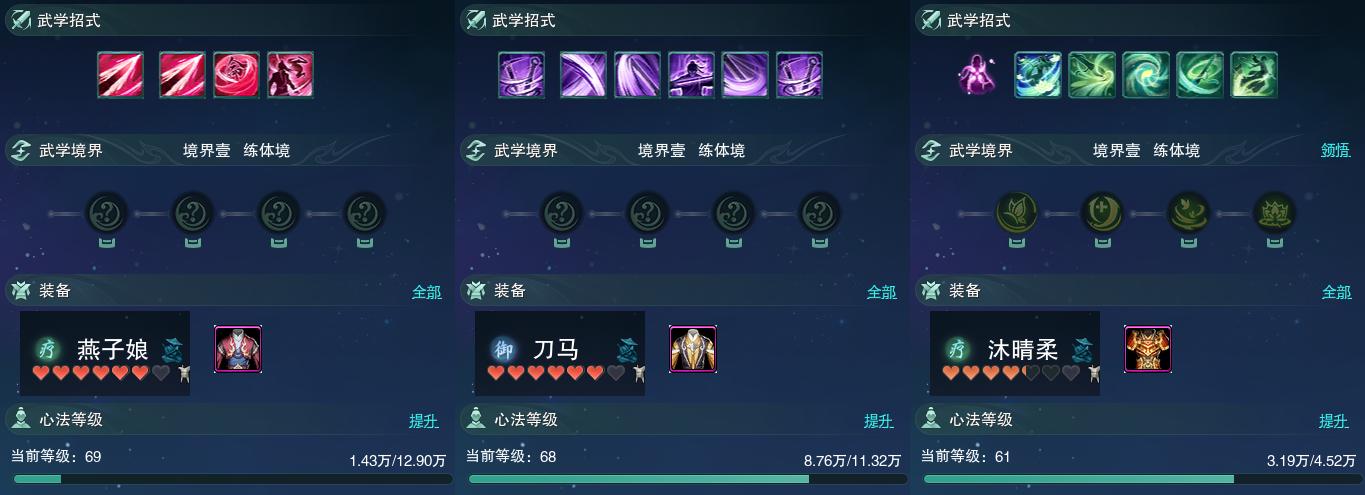Choose the purple swordsman silhouette skill
The image size is (1365, 495).
tap(691, 75)
